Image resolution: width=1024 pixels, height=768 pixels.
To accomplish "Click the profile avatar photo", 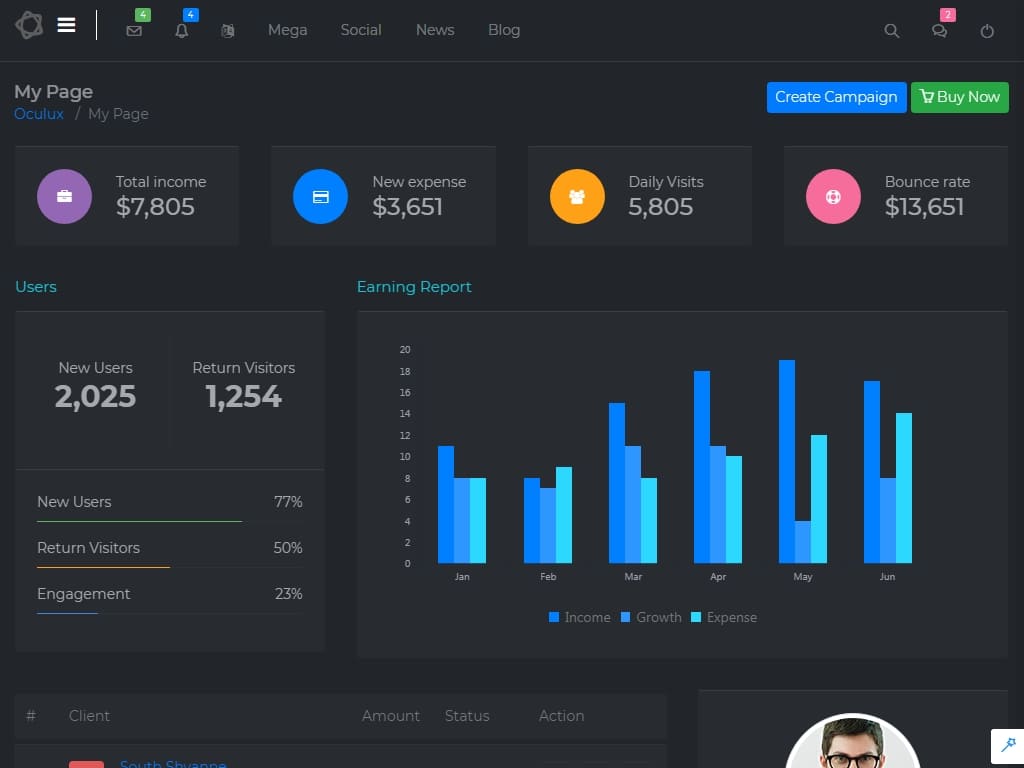I will click(852, 741).
